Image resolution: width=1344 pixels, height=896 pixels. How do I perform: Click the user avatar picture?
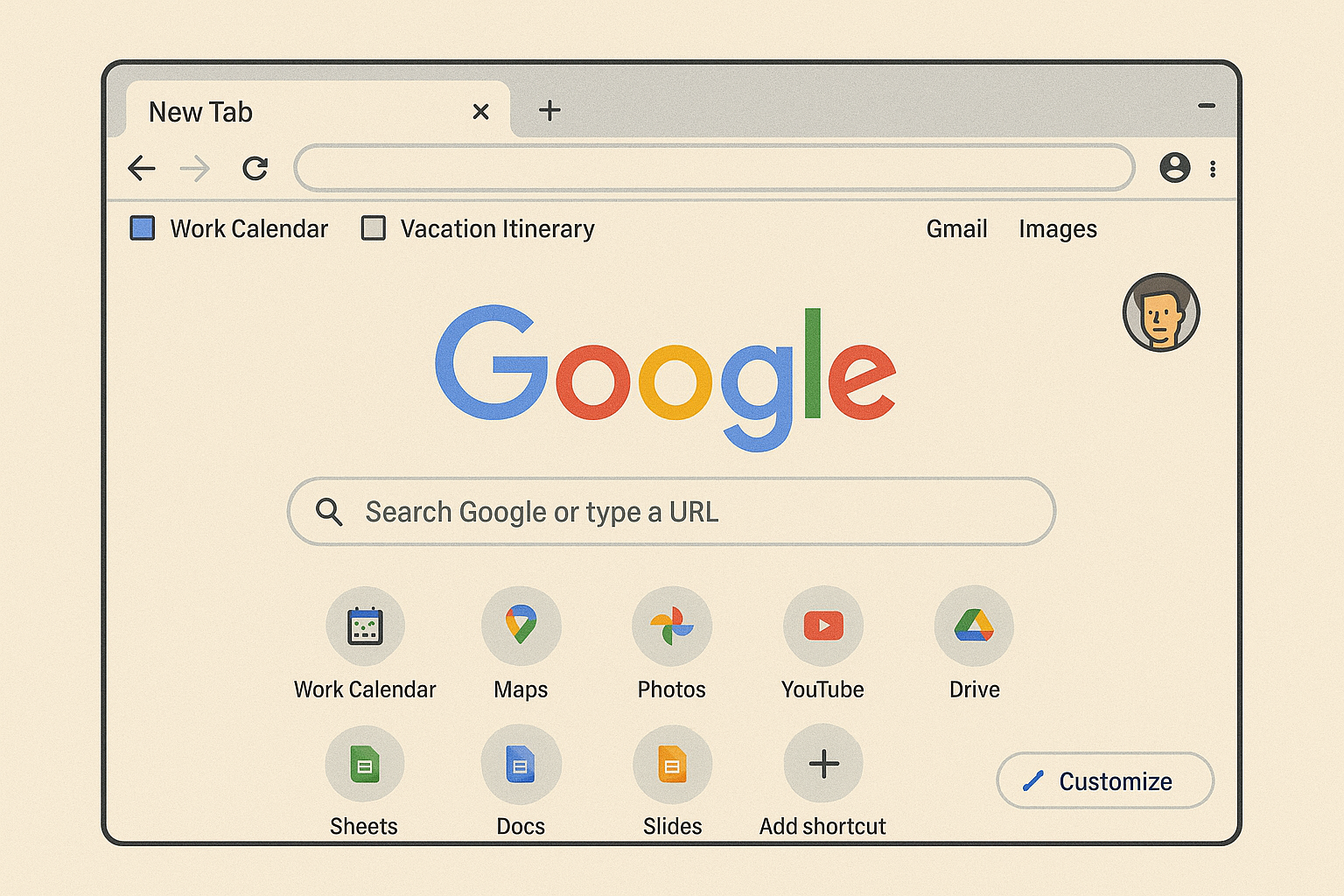click(1161, 312)
